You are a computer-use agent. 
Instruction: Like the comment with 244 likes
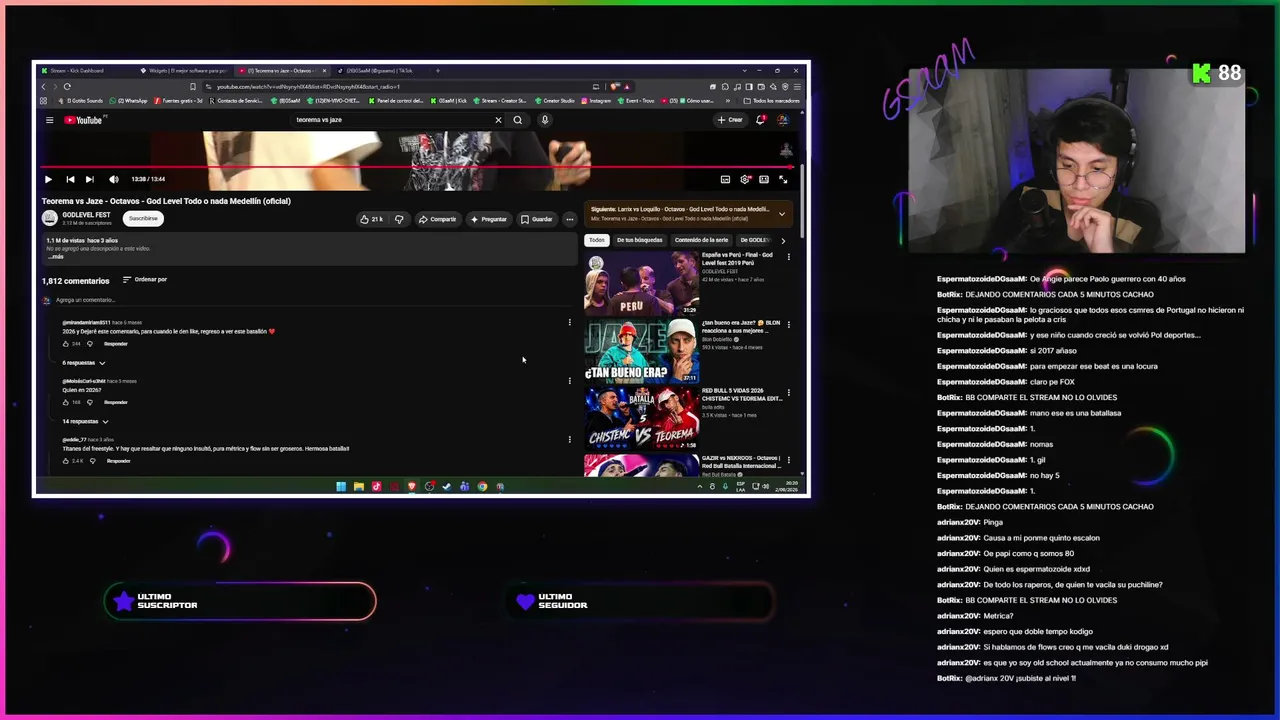click(66, 344)
